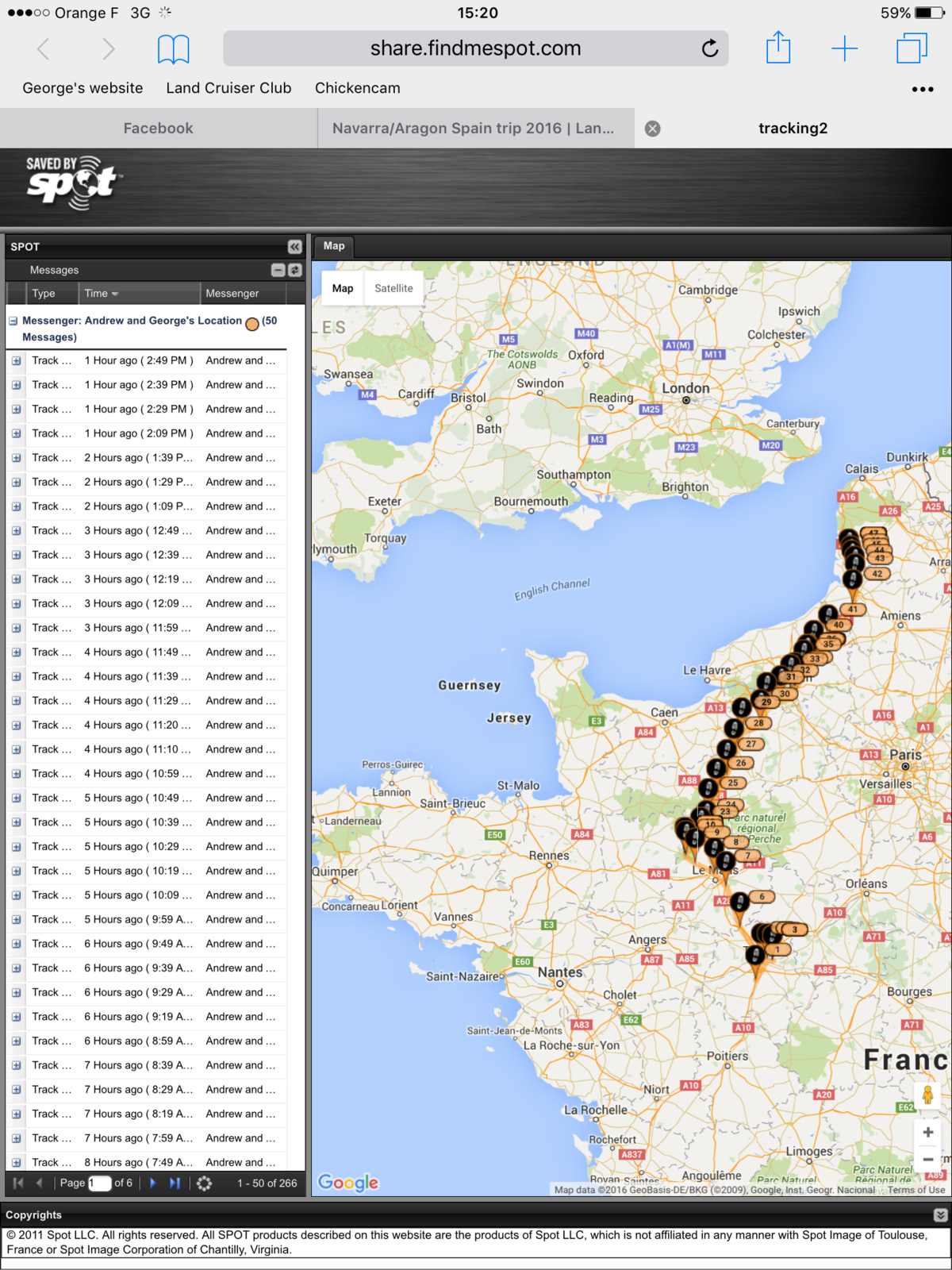The width and height of the screenshot is (952, 1270).
Task: Click map marker labeled 28
Action: coord(759,722)
